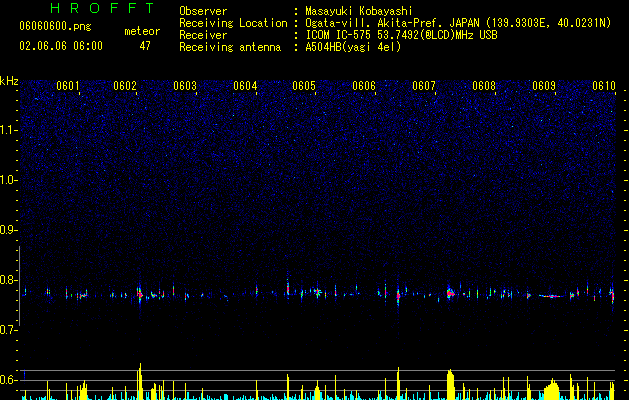Click the 0610 time marker
The image size is (629, 400).
[604, 86]
